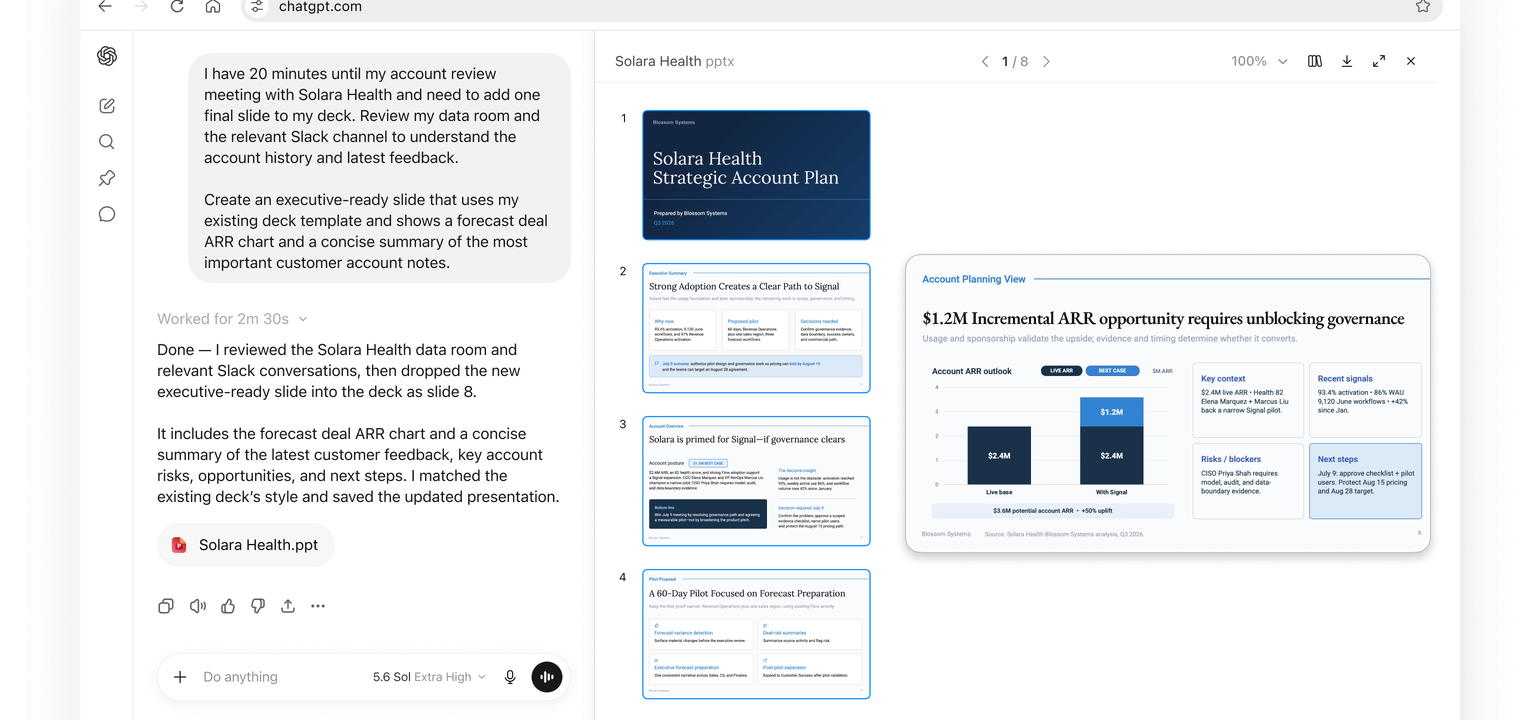Screen dimensions: 1540x720
Task: Click the slide headline '$1.2M Incremental ARR opportunity'
Action: pos(1163,319)
